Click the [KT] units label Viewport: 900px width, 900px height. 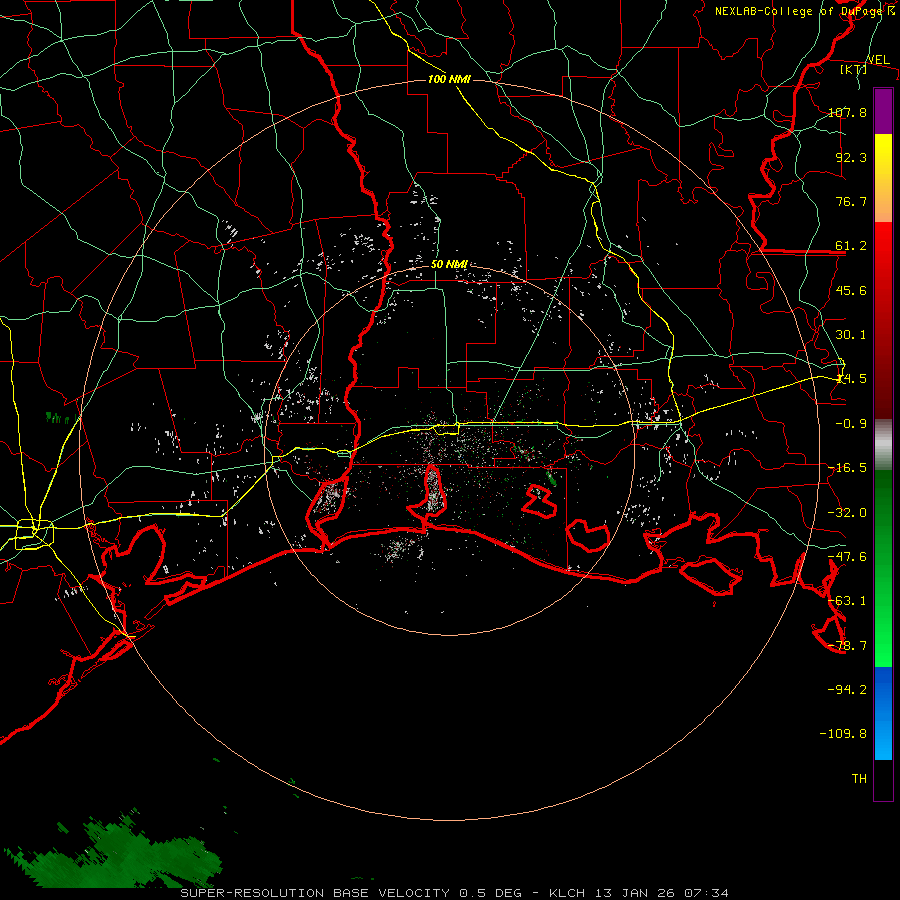(x=853, y=69)
